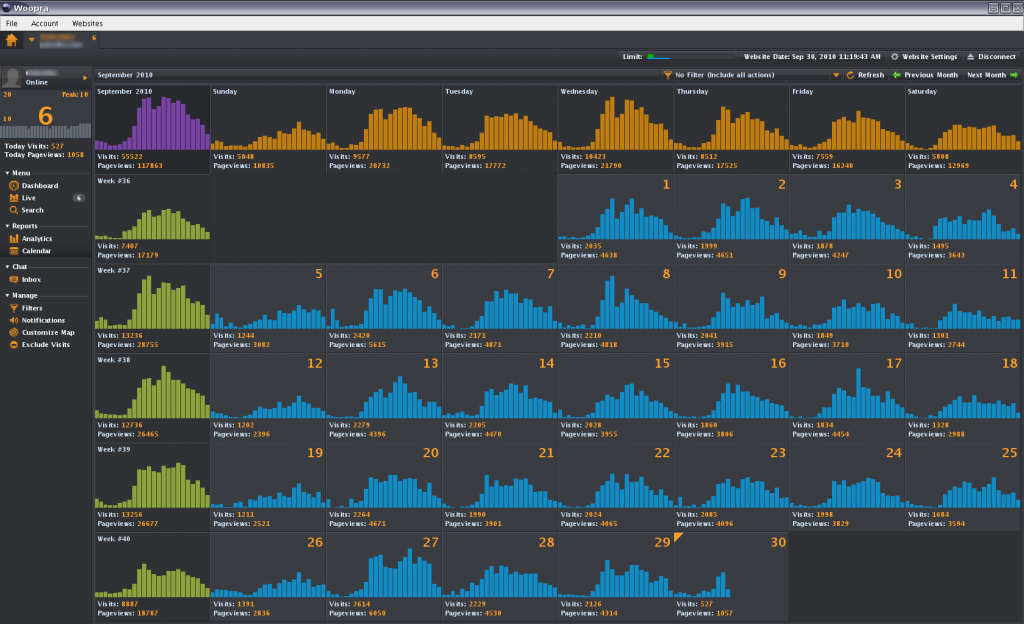The width and height of the screenshot is (1024, 624).
Task: Expand the dropdown arrow beside home icon
Action: pos(31,40)
